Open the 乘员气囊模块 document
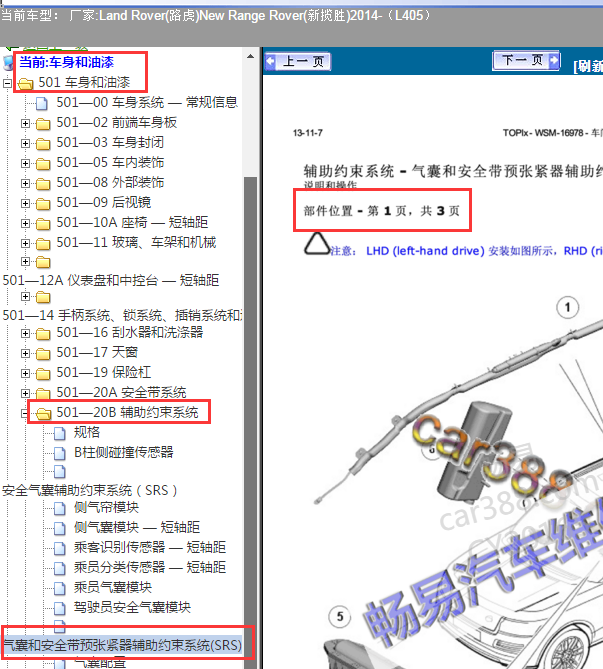Viewport: 603px width, 669px height. (113, 588)
